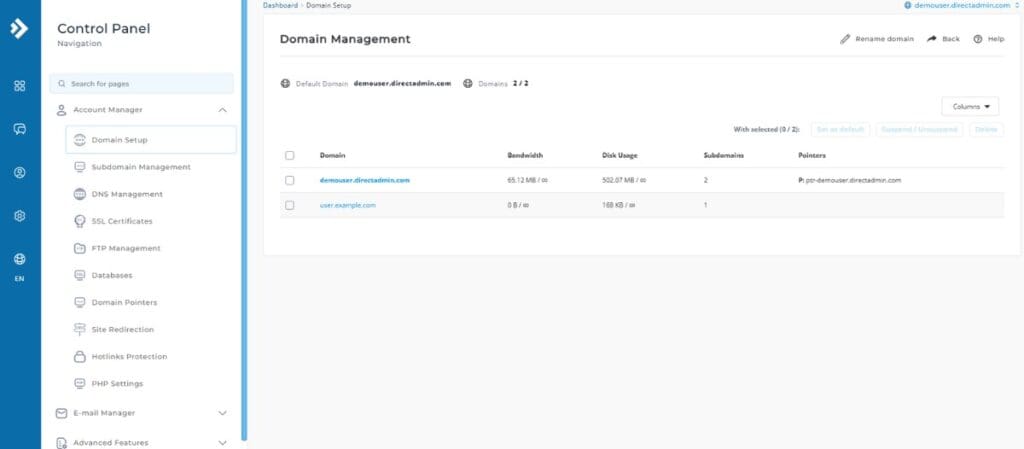Open the settings gear icon in left rail

click(x=19, y=215)
